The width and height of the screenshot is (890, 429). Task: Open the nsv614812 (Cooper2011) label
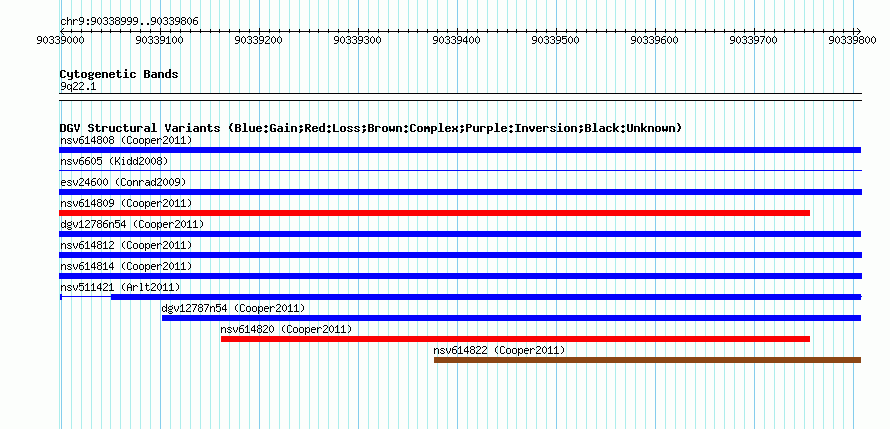[126, 245]
